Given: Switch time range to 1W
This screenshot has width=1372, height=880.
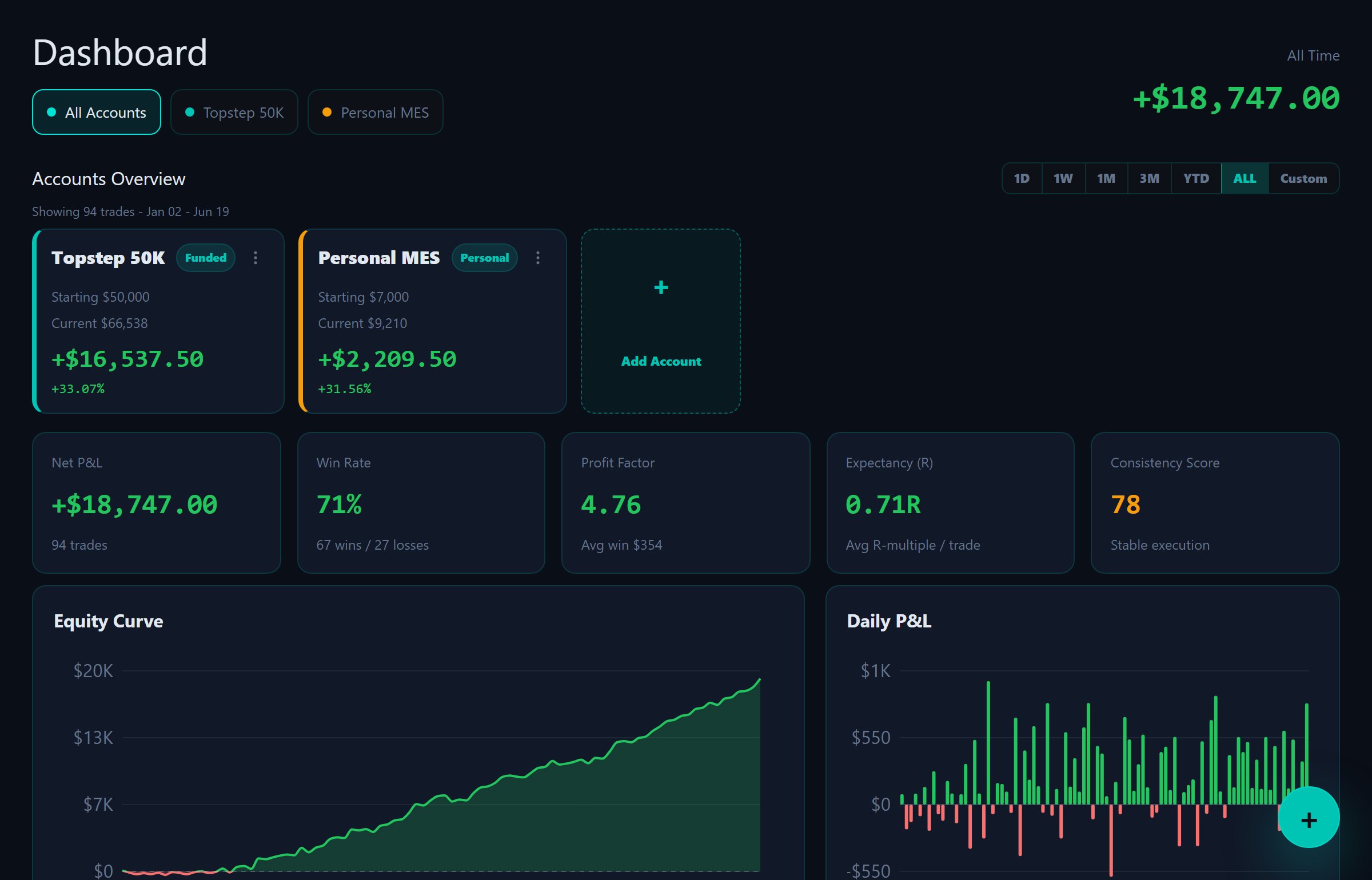Looking at the screenshot, I should pyautogui.click(x=1063, y=178).
